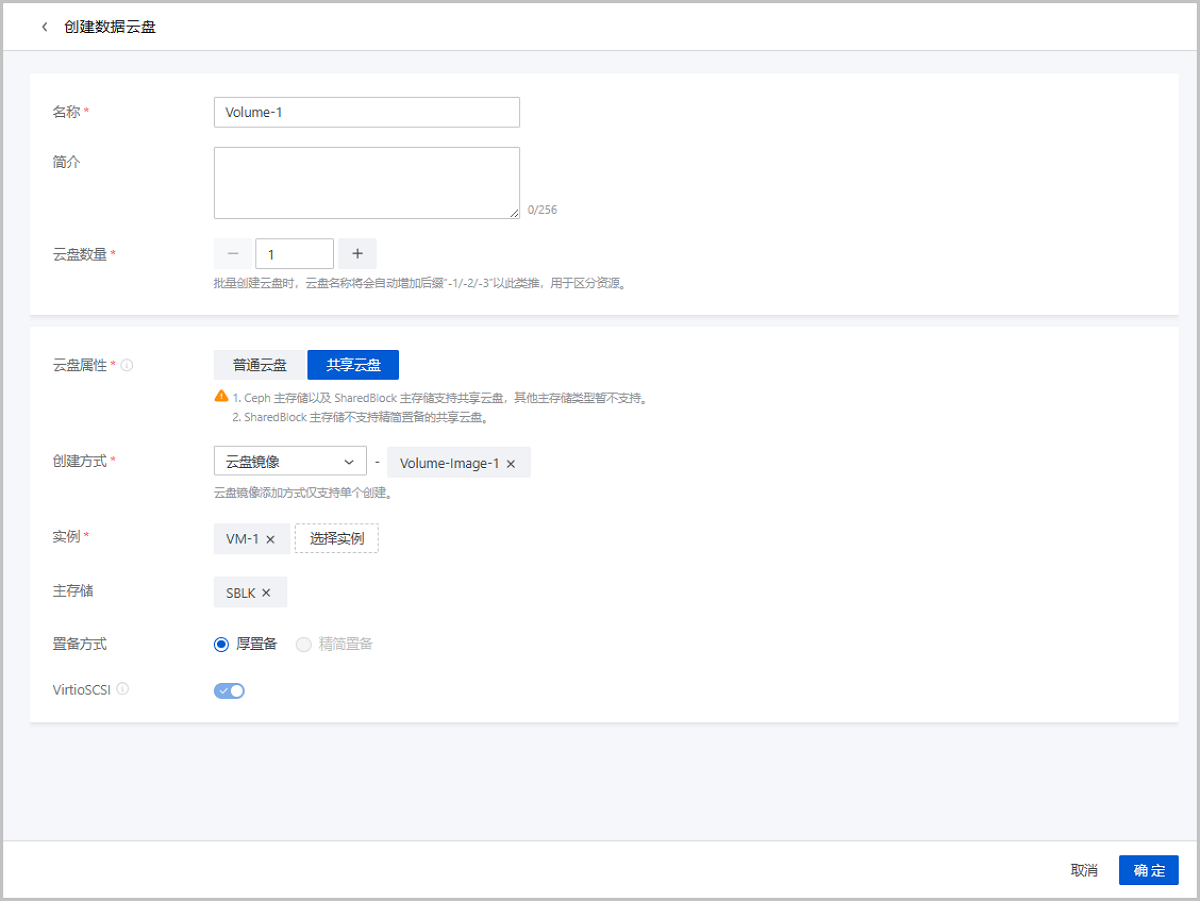
Task: Remove Volume-Image-1 with its x icon
Action: (511, 463)
